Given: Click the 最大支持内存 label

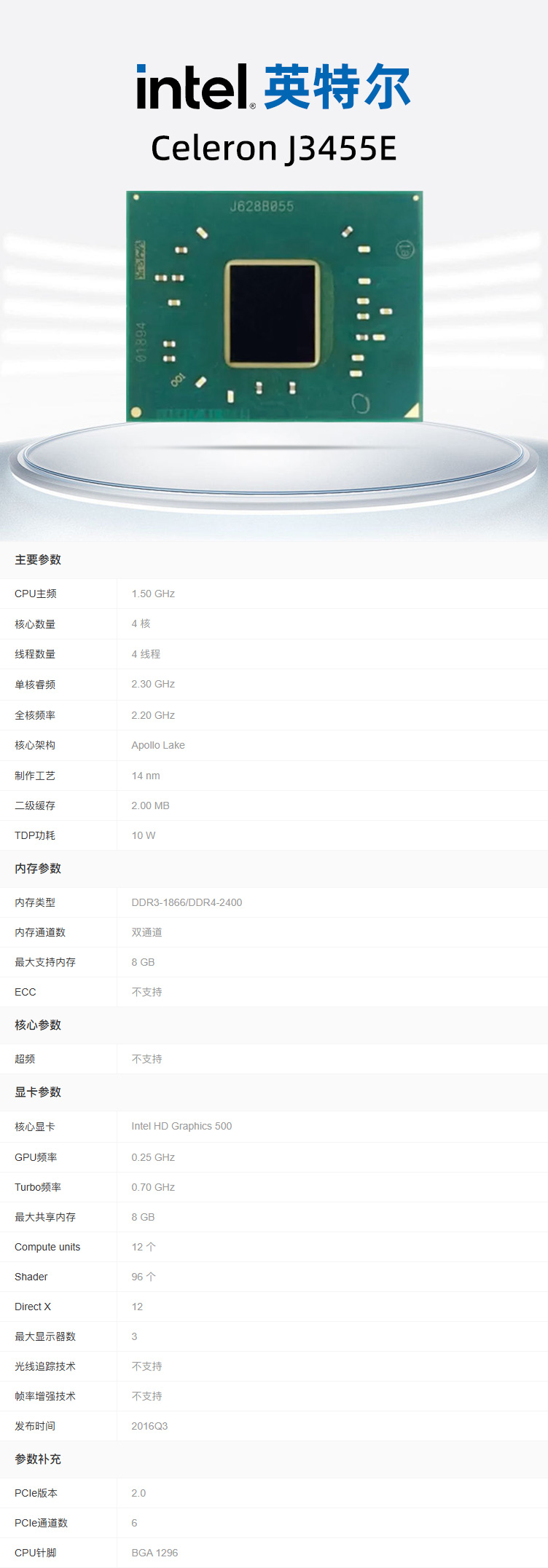Looking at the screenshot, I should tap(45, 962).
